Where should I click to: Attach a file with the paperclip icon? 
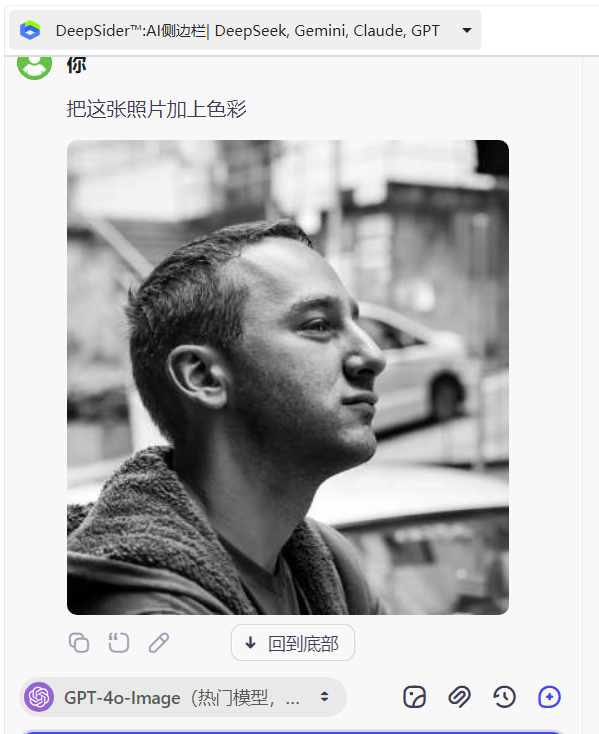point(459,697)
